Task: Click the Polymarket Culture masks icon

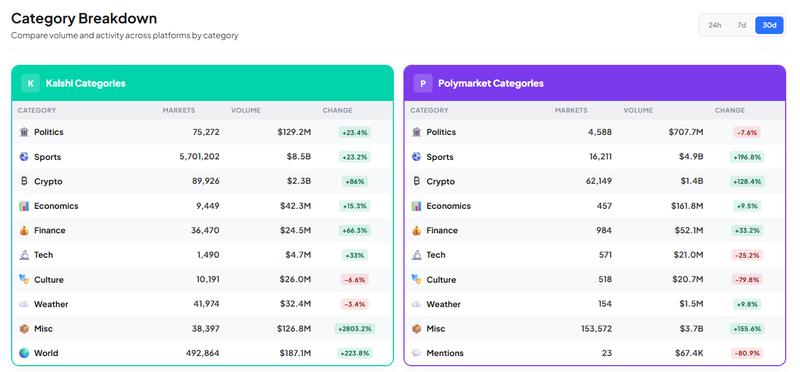Action: coord(416,280)
